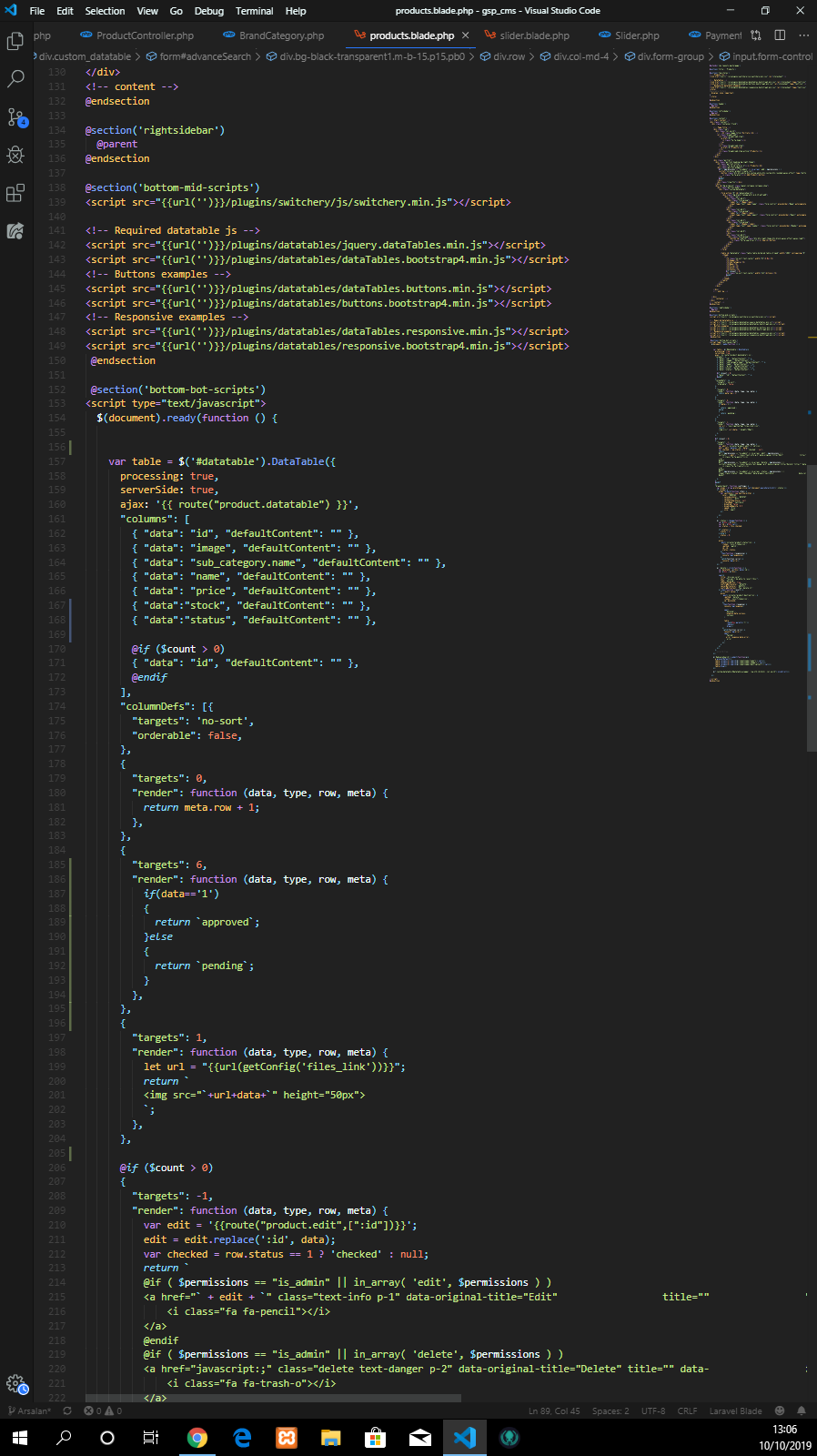Switch to the ProductController.php tab
The width and height of the screenshot is (817, 1456).
145,35
